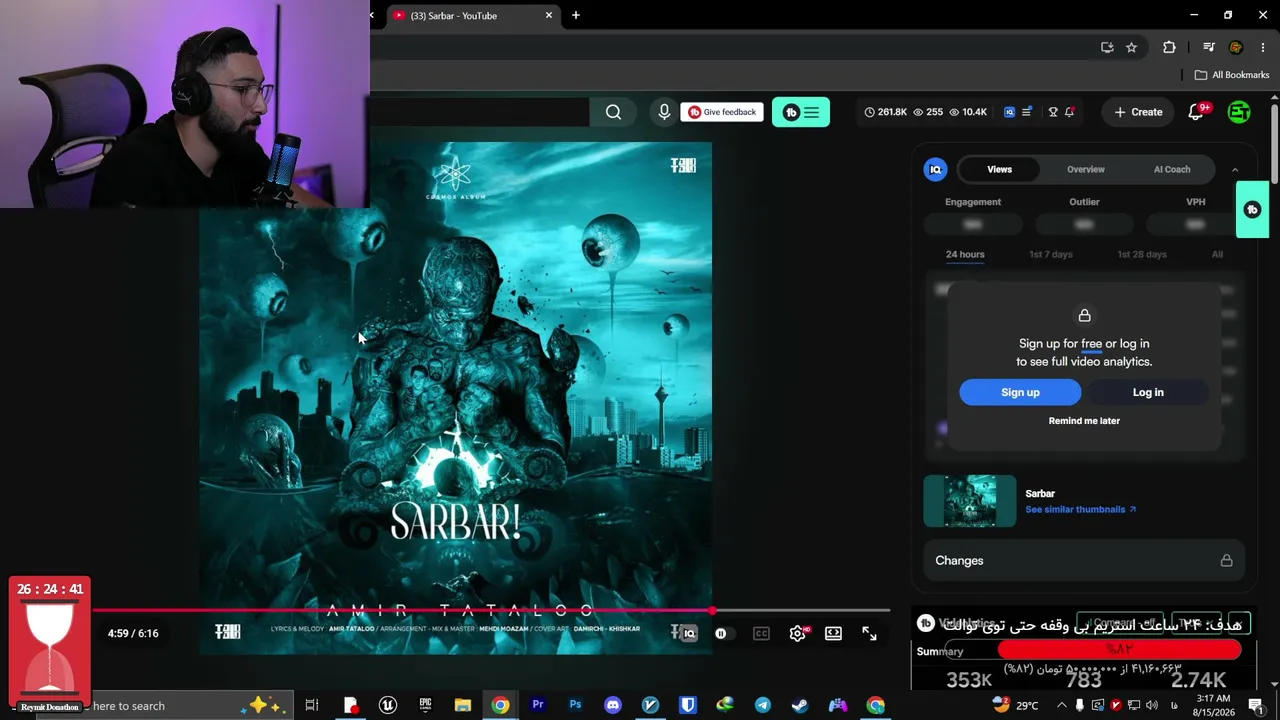Enter fullscreen from the player controls
The height and width of the screenshot is (720, 1280).
click(x=869, y=633)
